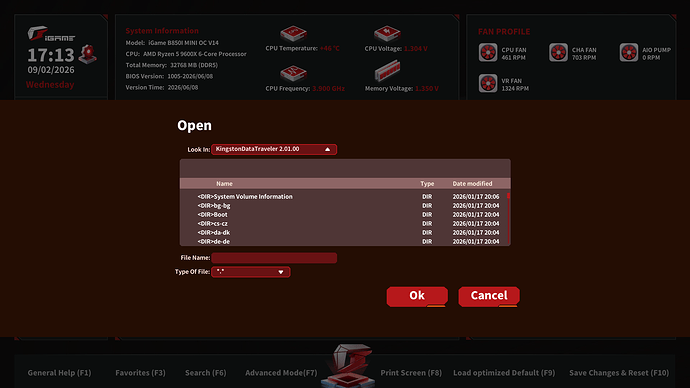This screenshot has width=690, height=388.
Task: Click the CPU Temperature chip icon
Action: point(293,33)
